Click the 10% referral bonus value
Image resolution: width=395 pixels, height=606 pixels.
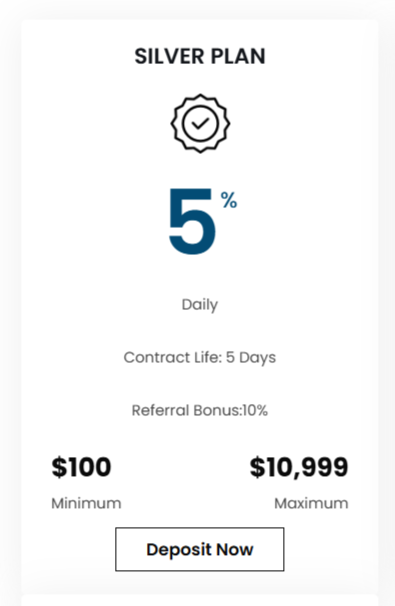click(255, 410)
